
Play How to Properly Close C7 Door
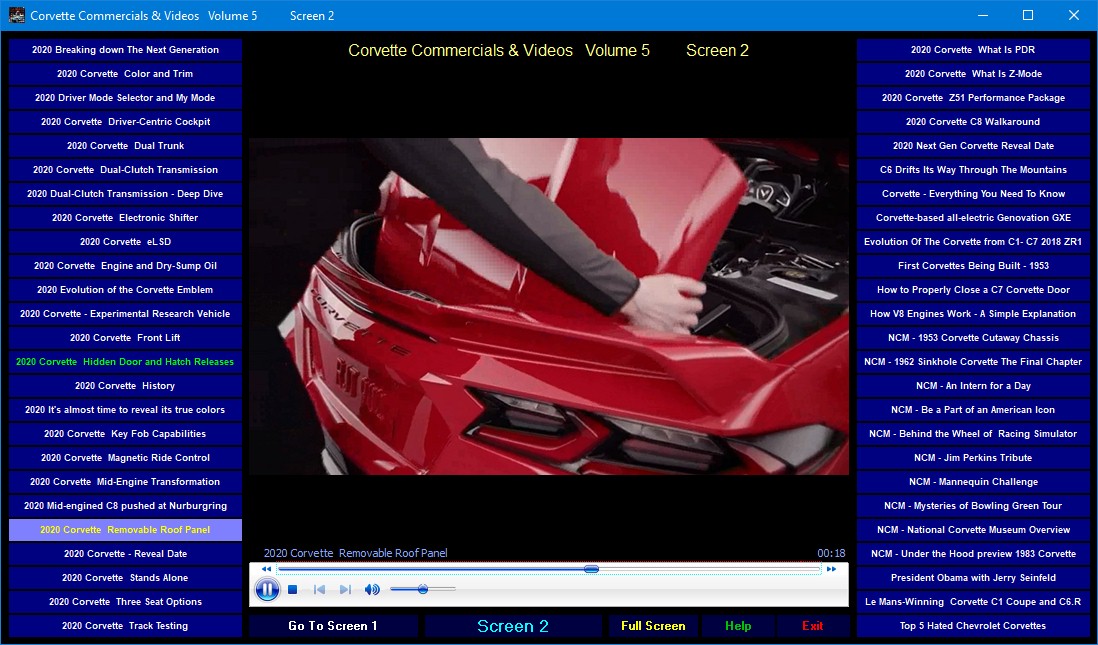tap(973, 290)
